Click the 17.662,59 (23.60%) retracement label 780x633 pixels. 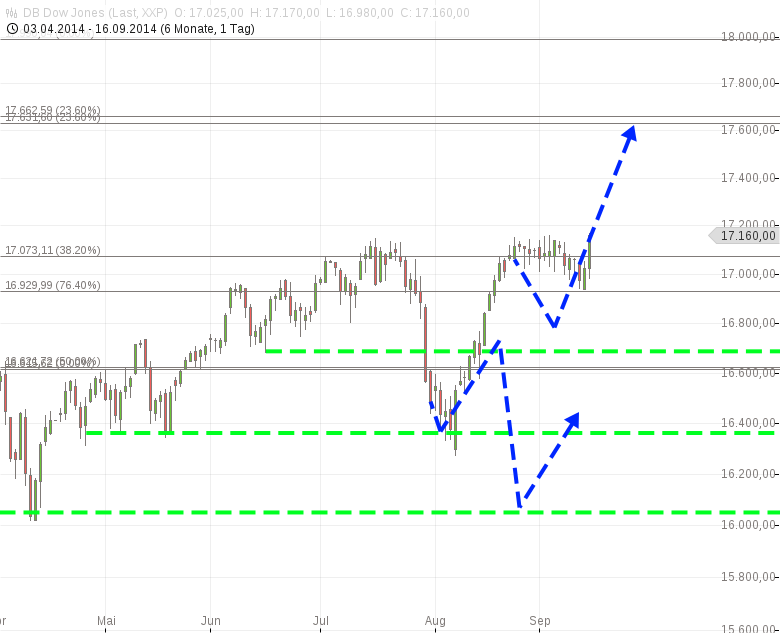tap(53, 110)
